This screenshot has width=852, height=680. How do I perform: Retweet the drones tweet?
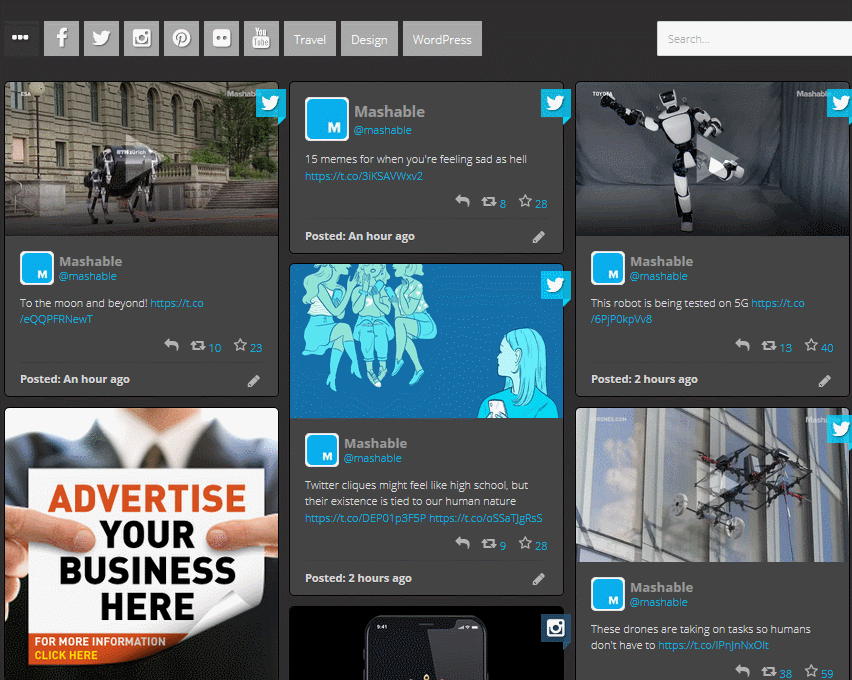pyautogui.click(x=769, y=671)
